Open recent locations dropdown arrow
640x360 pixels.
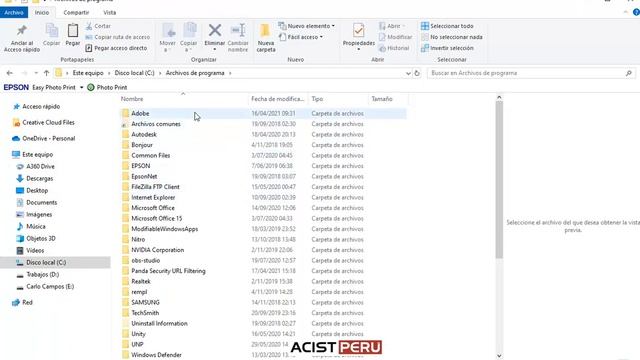coord(36,73)
